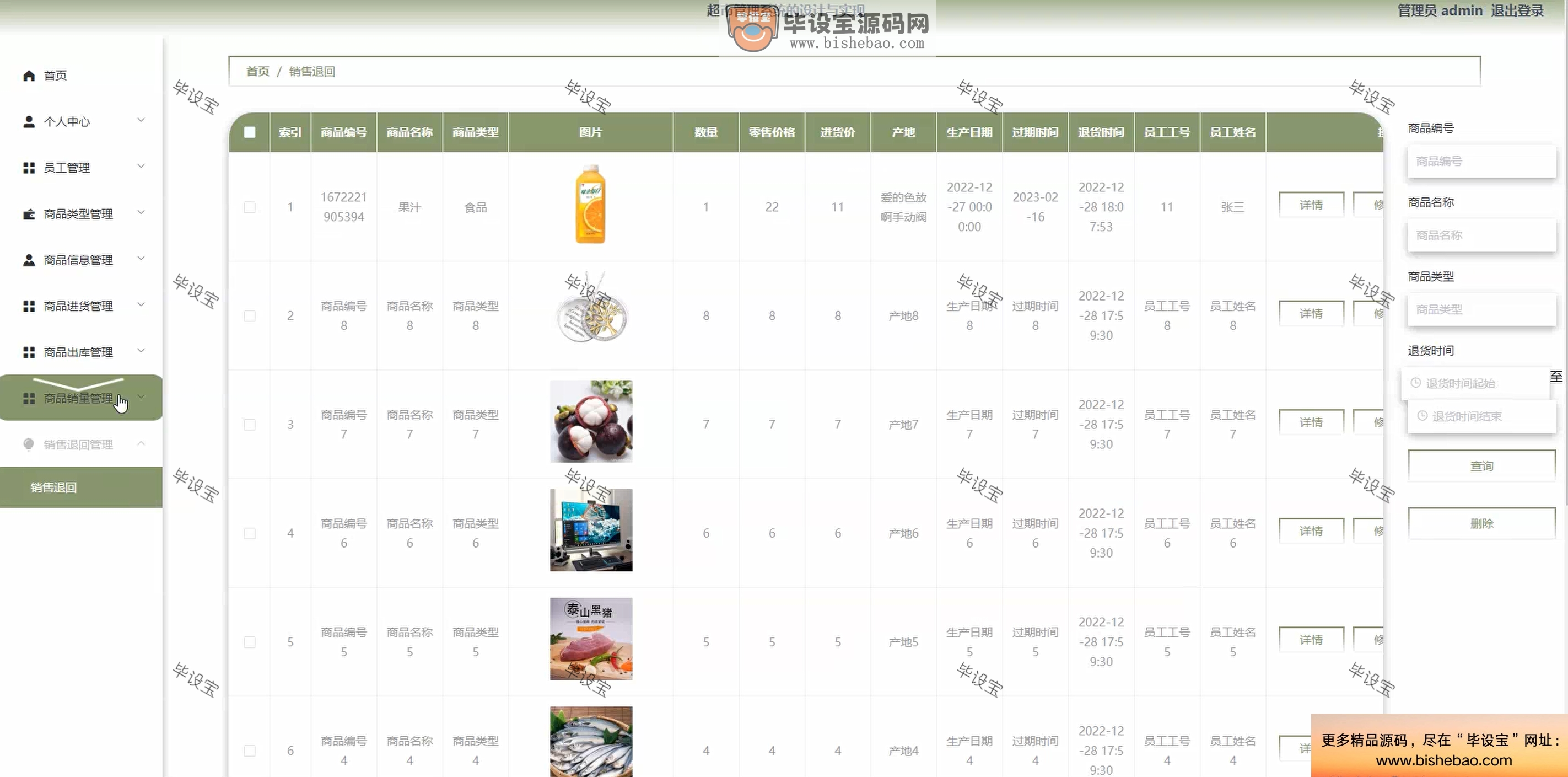The width and height of the screenshot is (1568, 777).
Task: Expand the 商品信息管理 menu chevron
Action: click(141, 258)
